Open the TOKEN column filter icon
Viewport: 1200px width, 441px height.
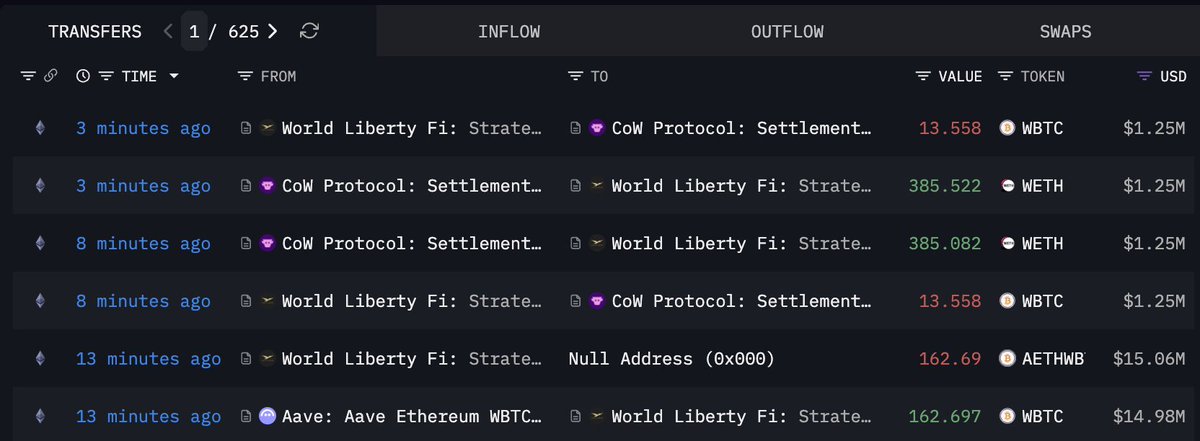click(1005, 76)
